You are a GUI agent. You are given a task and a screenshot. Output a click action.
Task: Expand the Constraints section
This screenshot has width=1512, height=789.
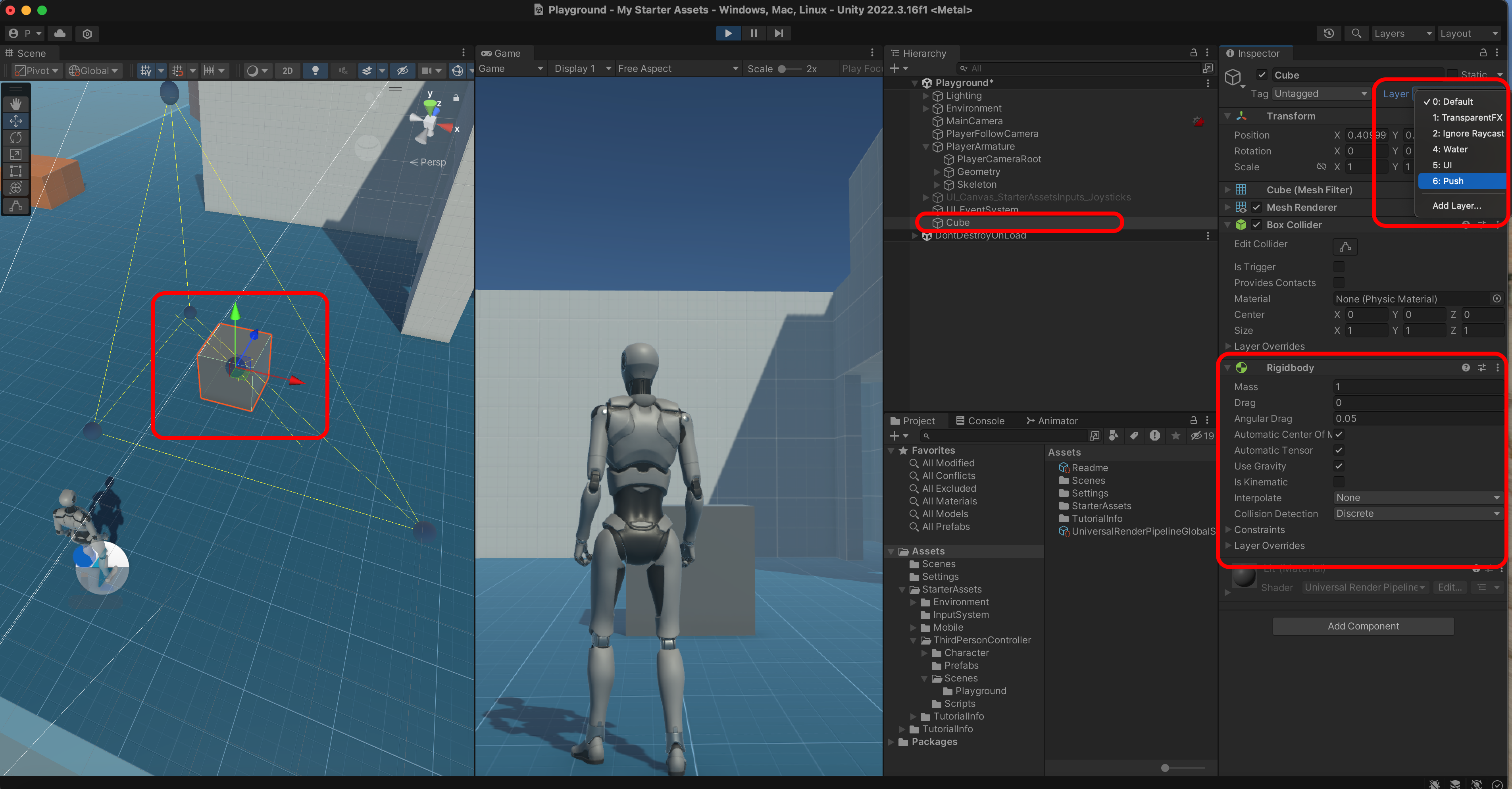pyautogui.click(x=1259, y=529)
